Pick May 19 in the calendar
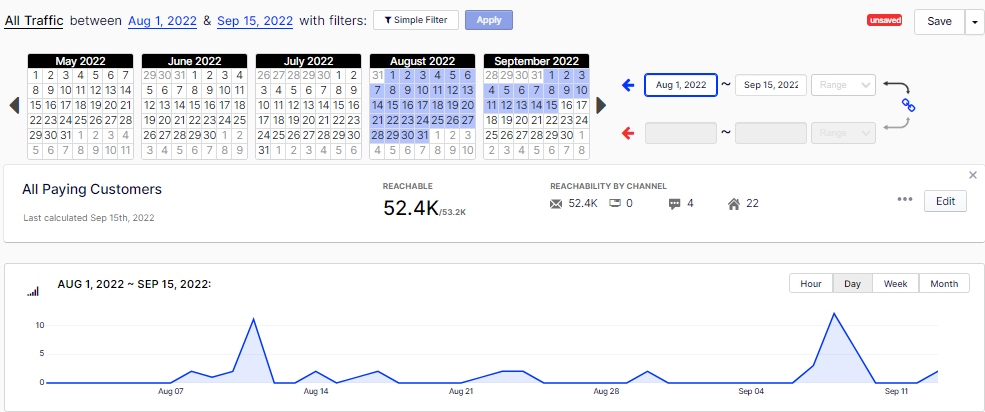 pyautogui.click(x=95, y=105)
